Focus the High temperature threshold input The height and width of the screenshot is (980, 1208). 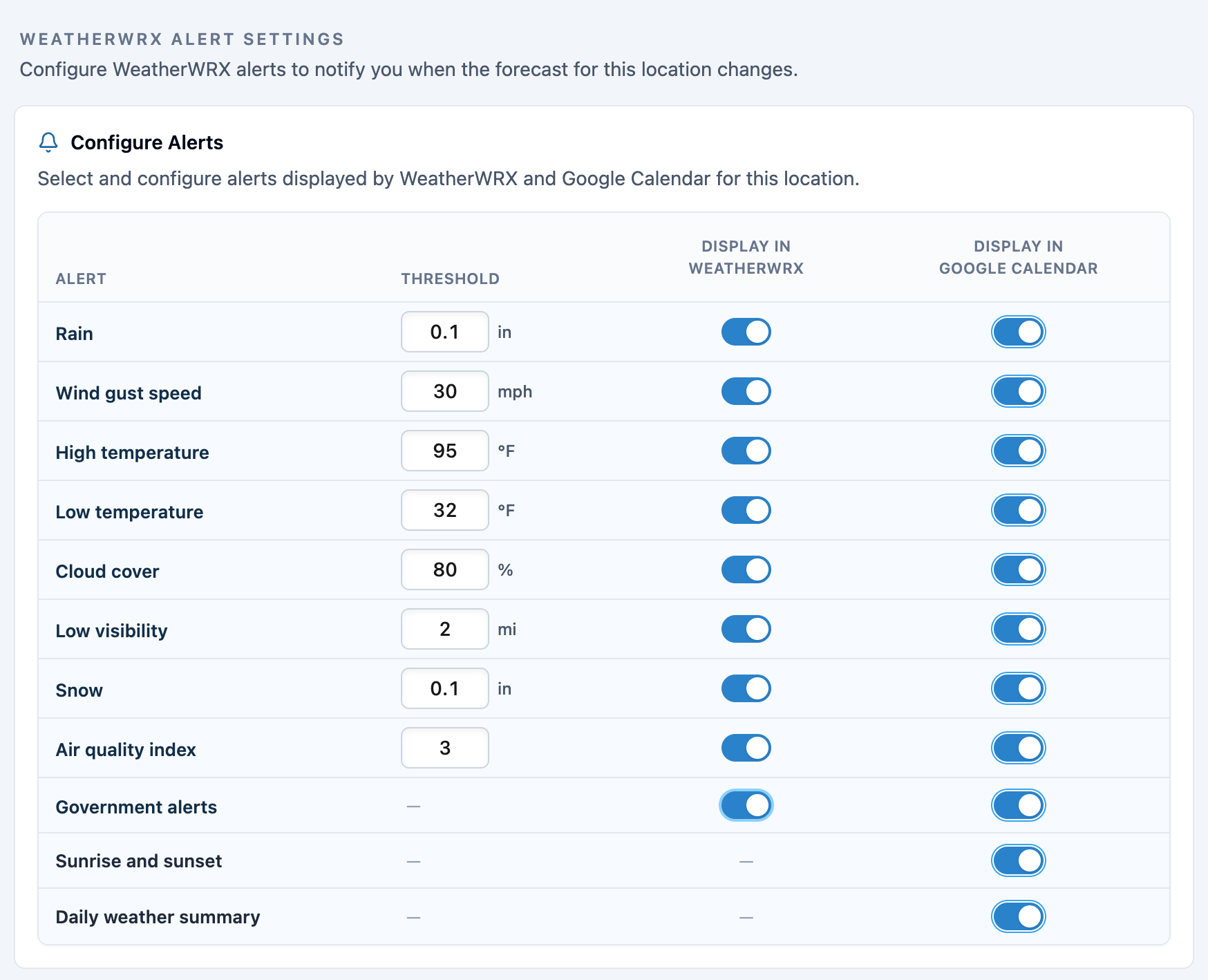(445, 451)
